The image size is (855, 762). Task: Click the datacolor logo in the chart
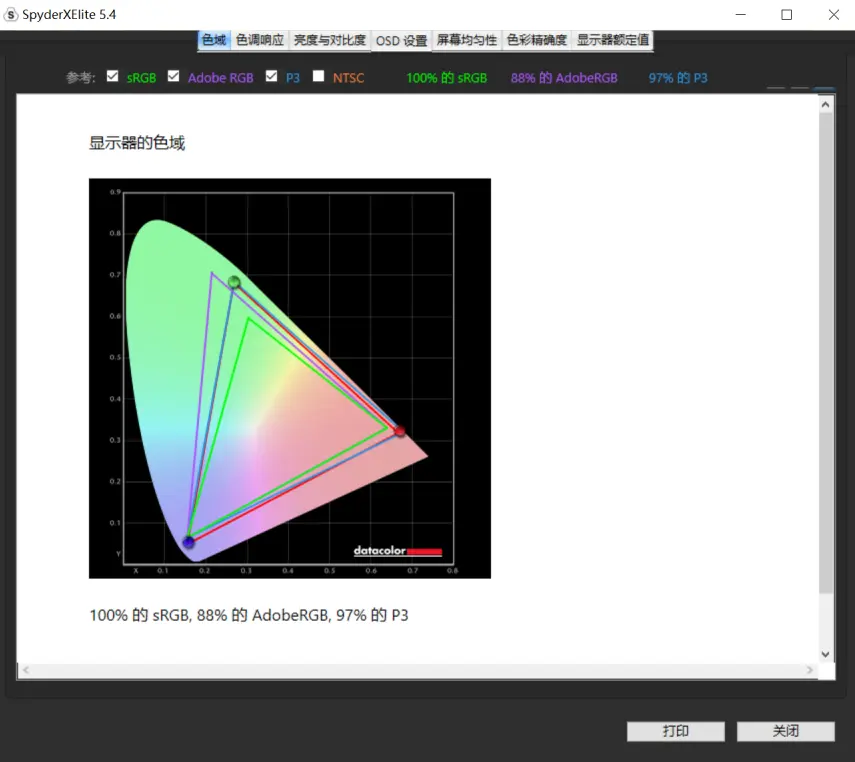(x=398, y=551)
